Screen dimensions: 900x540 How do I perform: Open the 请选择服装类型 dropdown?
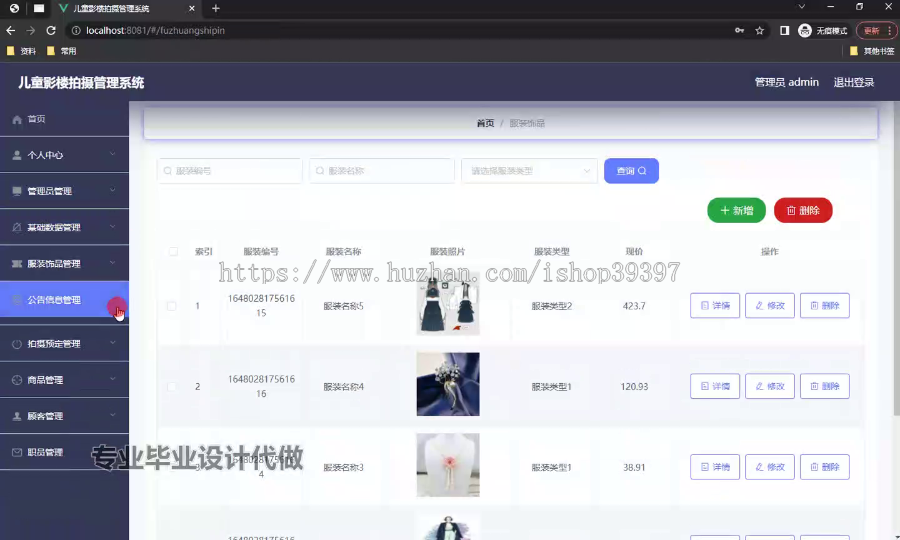(529, 171)
